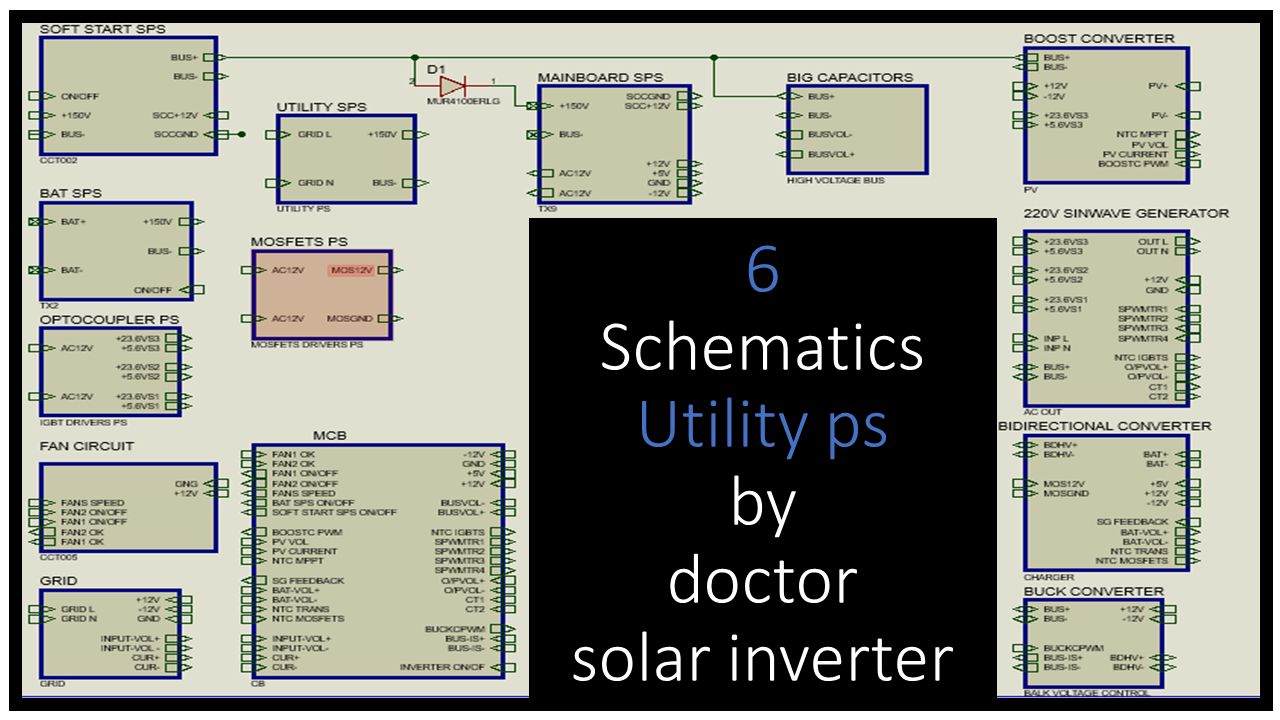Click the BIDIRECTIONAL CONVERTER title label
1280x720 pixels.
tap(1104, 426)
